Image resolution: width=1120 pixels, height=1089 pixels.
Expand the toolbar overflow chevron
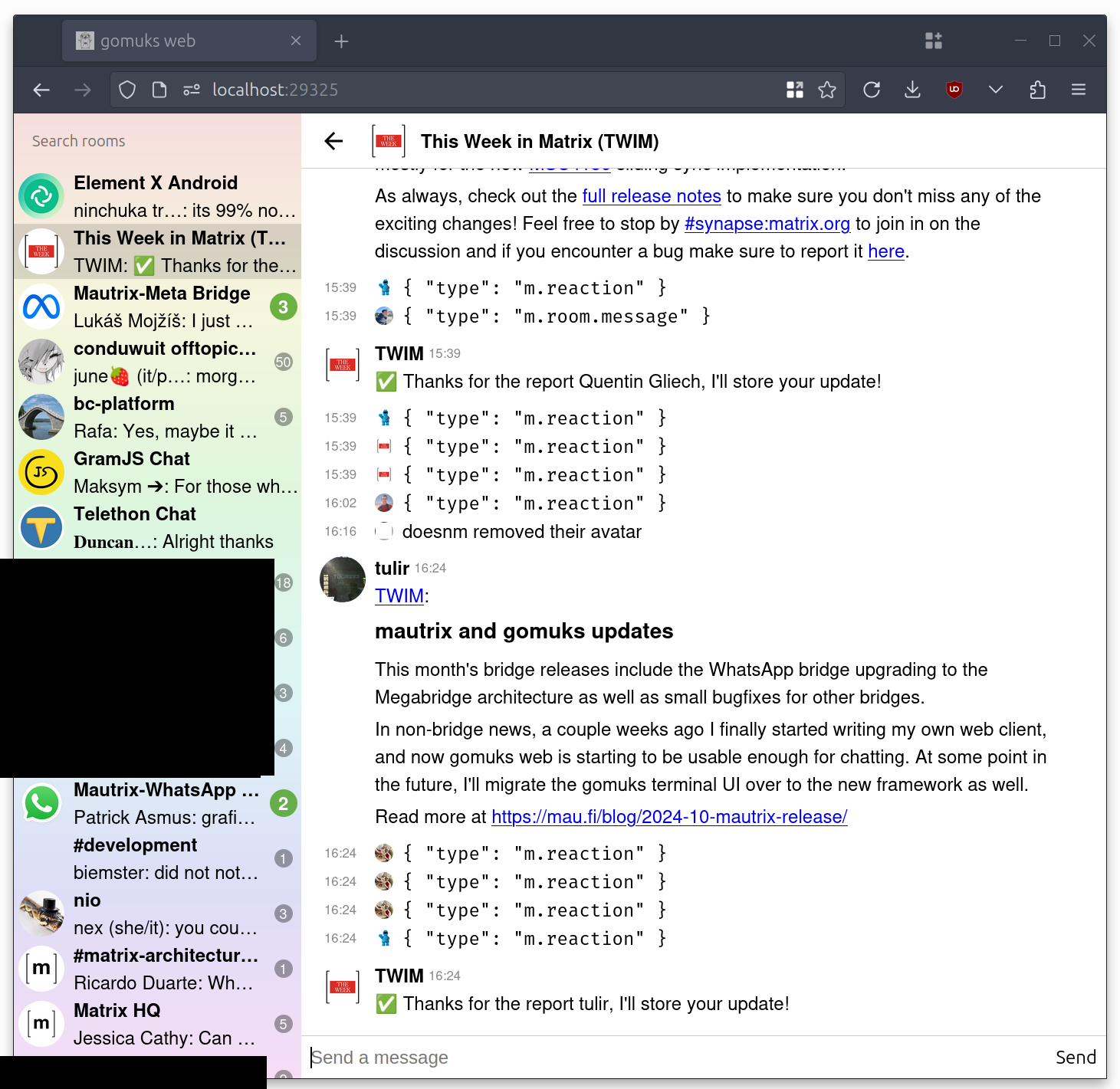pos(996,90)
